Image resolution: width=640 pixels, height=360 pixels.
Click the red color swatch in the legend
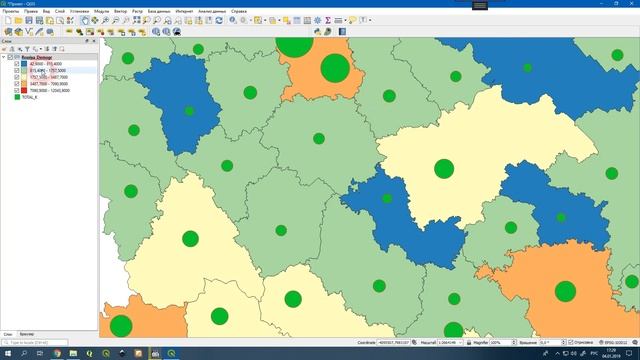pyautogui.click(x=24, y=90)
